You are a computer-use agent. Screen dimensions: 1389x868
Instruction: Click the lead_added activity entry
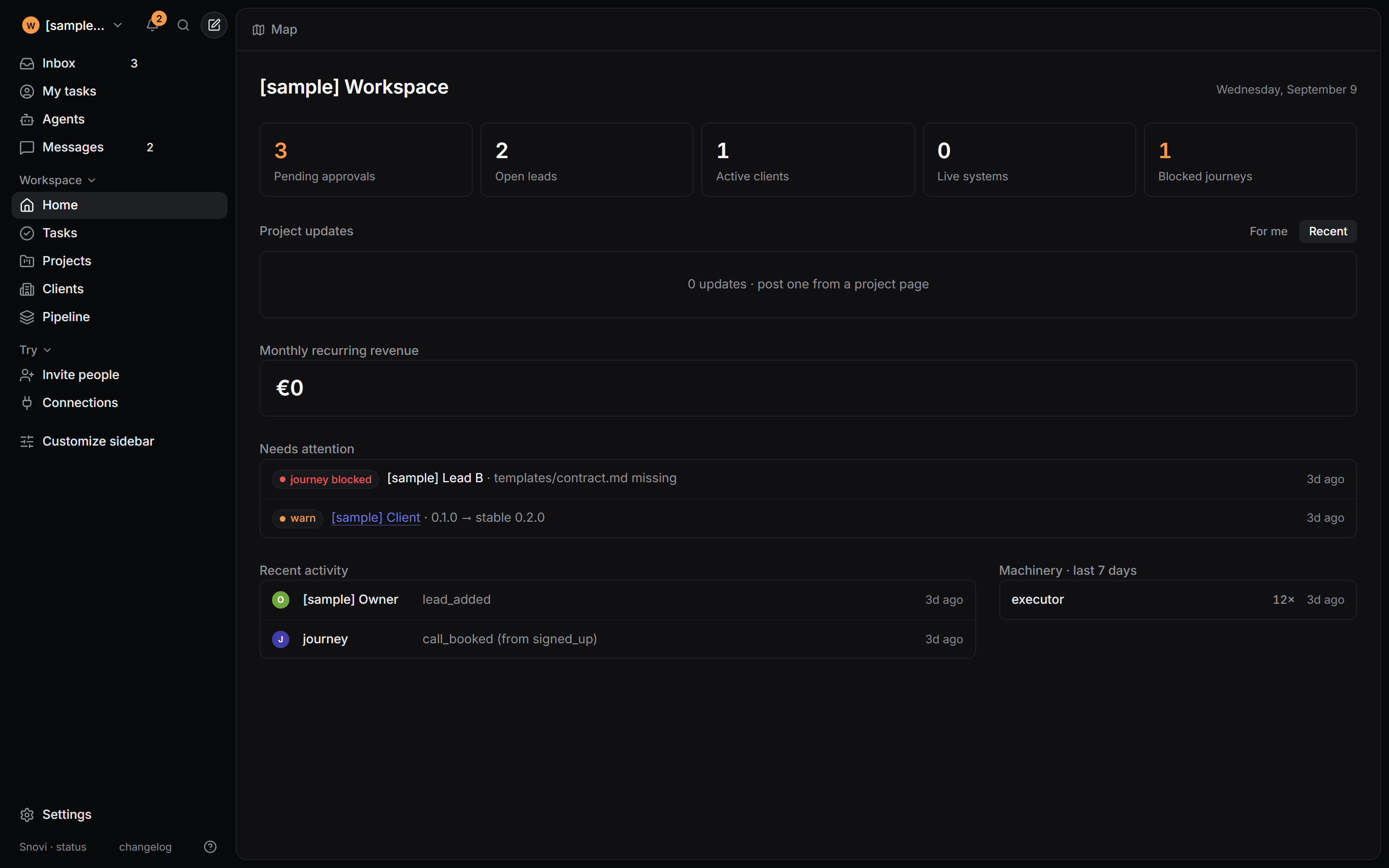pyautogui.click(x=456, y=600)
